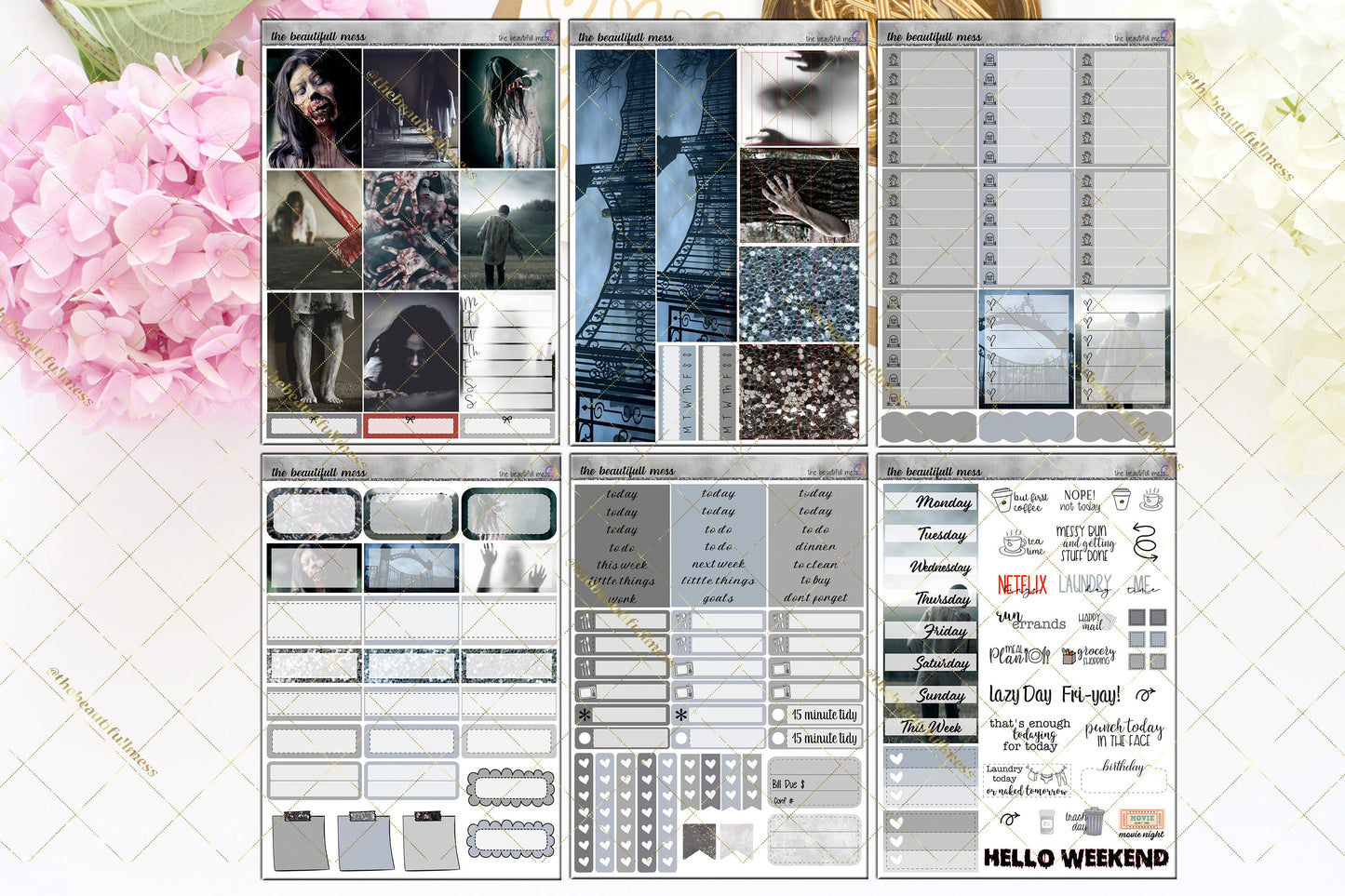Click the 'Tuesday' day label sticker
The height and width of the screenshot is (896, 1345).
pos(931,534)
